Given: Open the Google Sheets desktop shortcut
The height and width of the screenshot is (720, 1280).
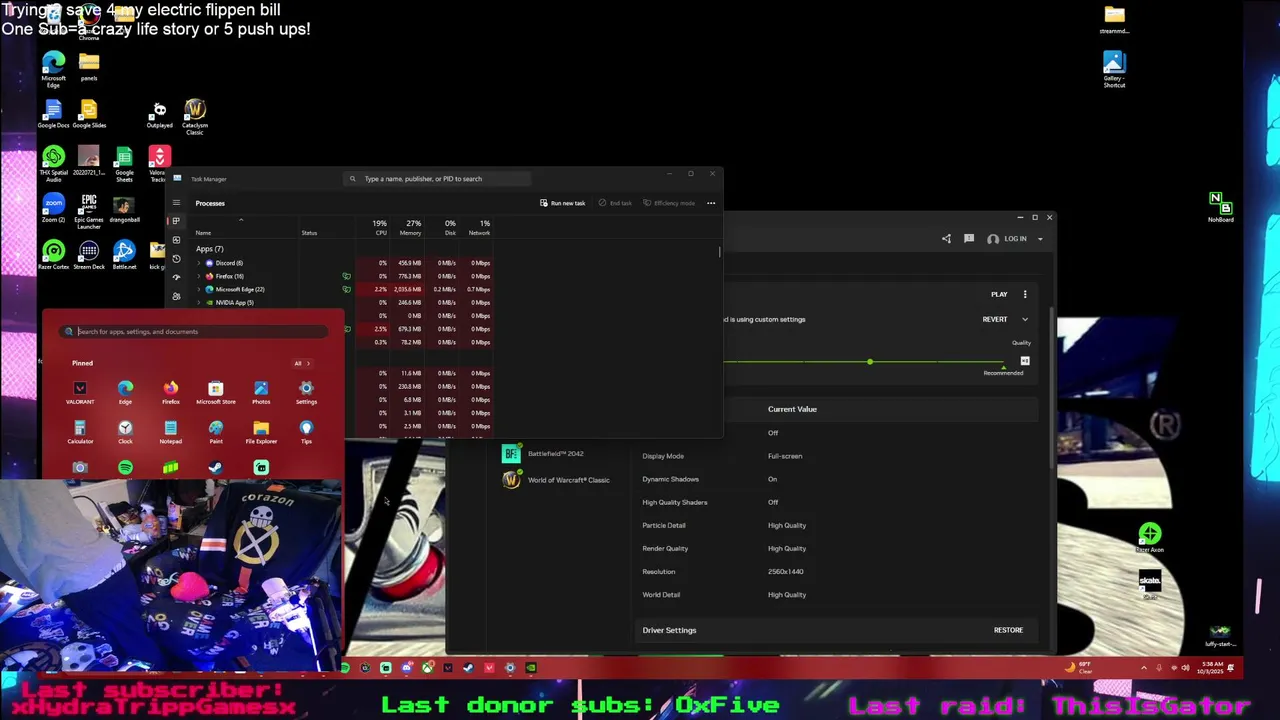Looking at the screenshot, I should pyautogui.click(x=124, y=164).
